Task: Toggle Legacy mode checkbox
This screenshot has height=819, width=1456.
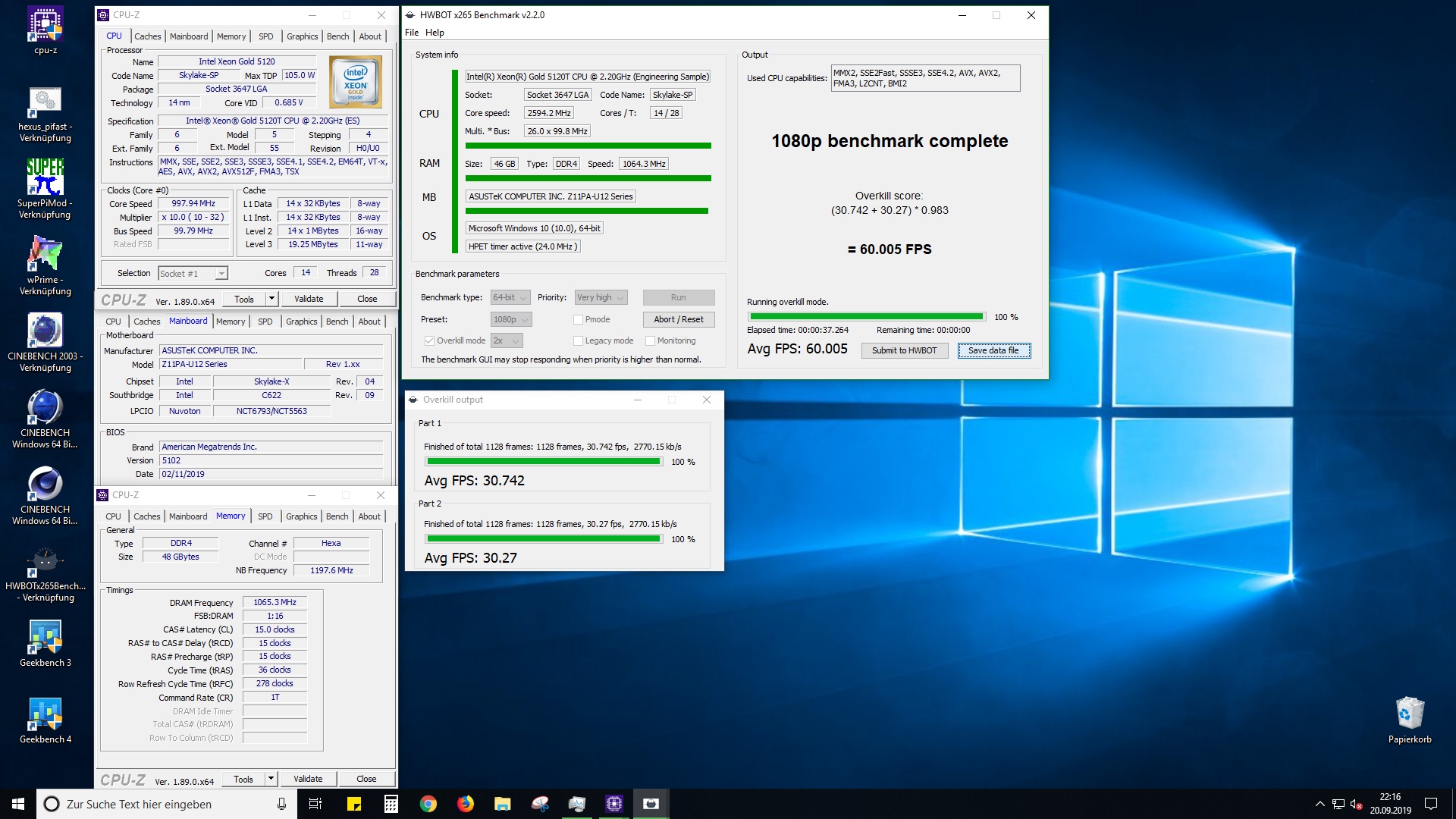Action: point(578,341)
